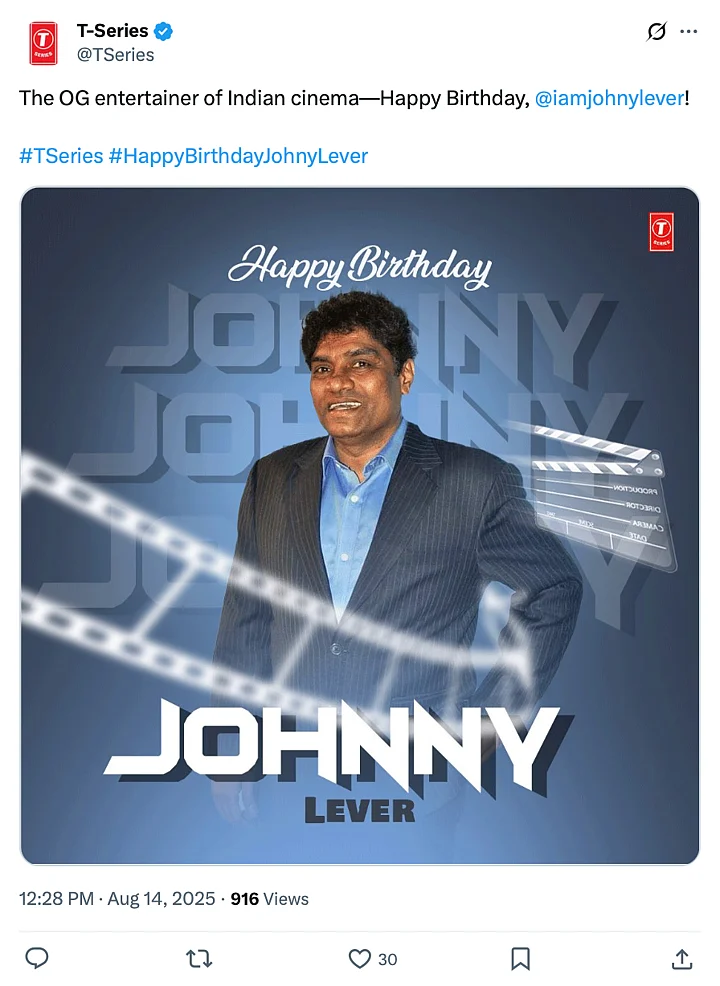Share the post via upload icon
Viewport: 720px width, 986px height.
pyautogui.click(x=682, y=958)
